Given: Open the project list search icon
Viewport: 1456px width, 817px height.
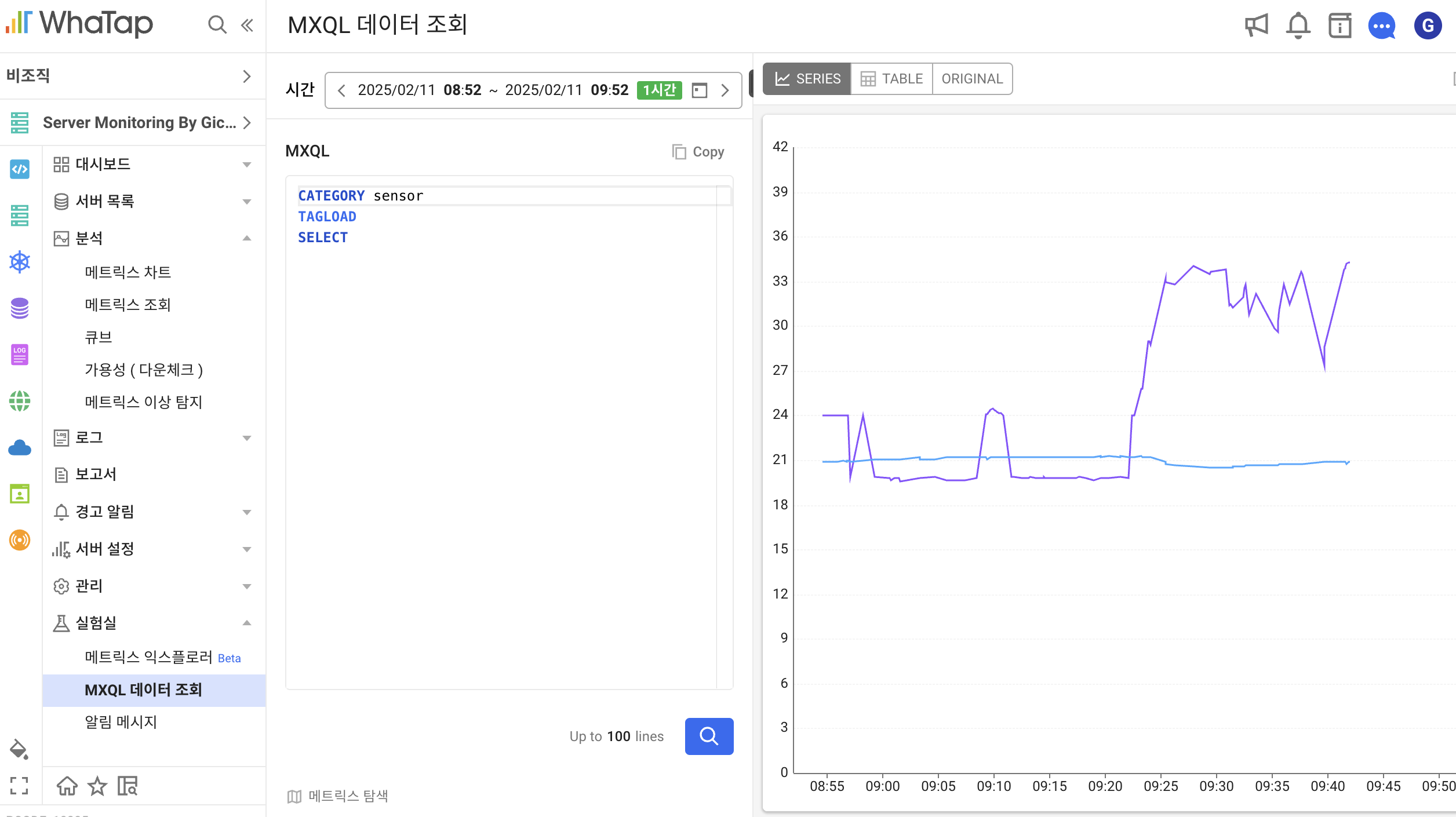Looking at the screenshot, I should click(128, 786).
